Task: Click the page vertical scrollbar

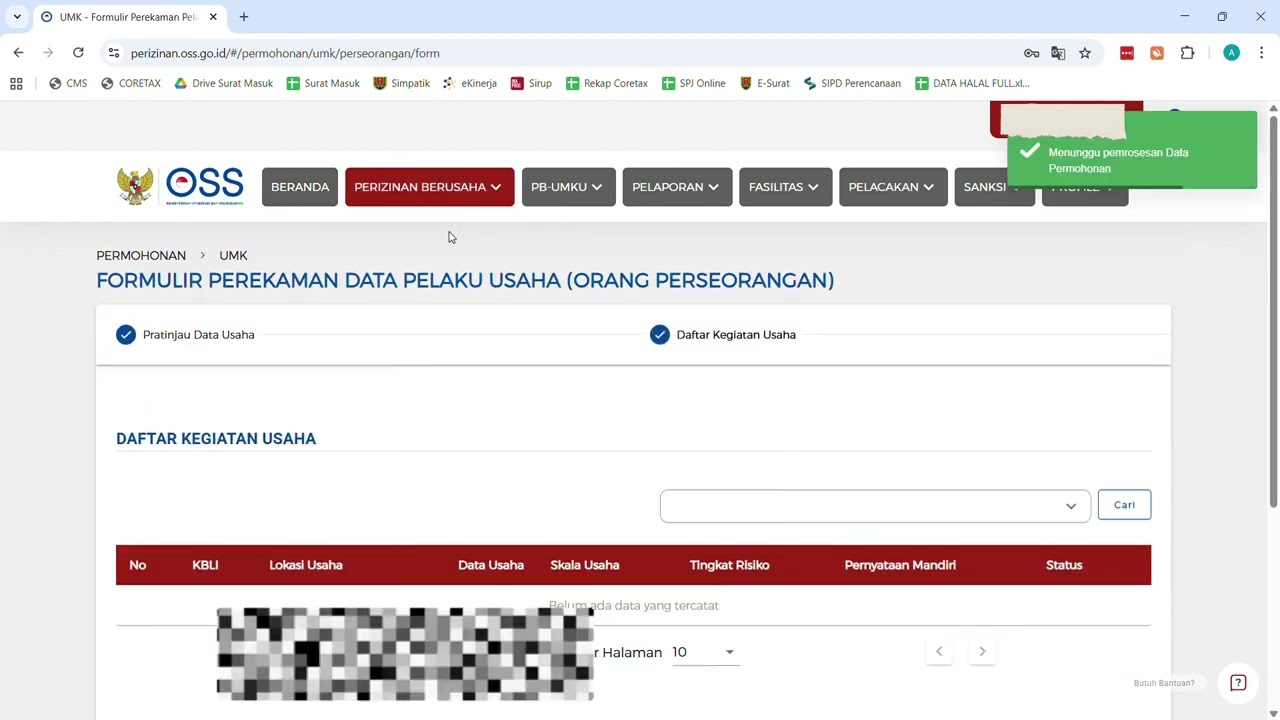Action: (1273, 310)
